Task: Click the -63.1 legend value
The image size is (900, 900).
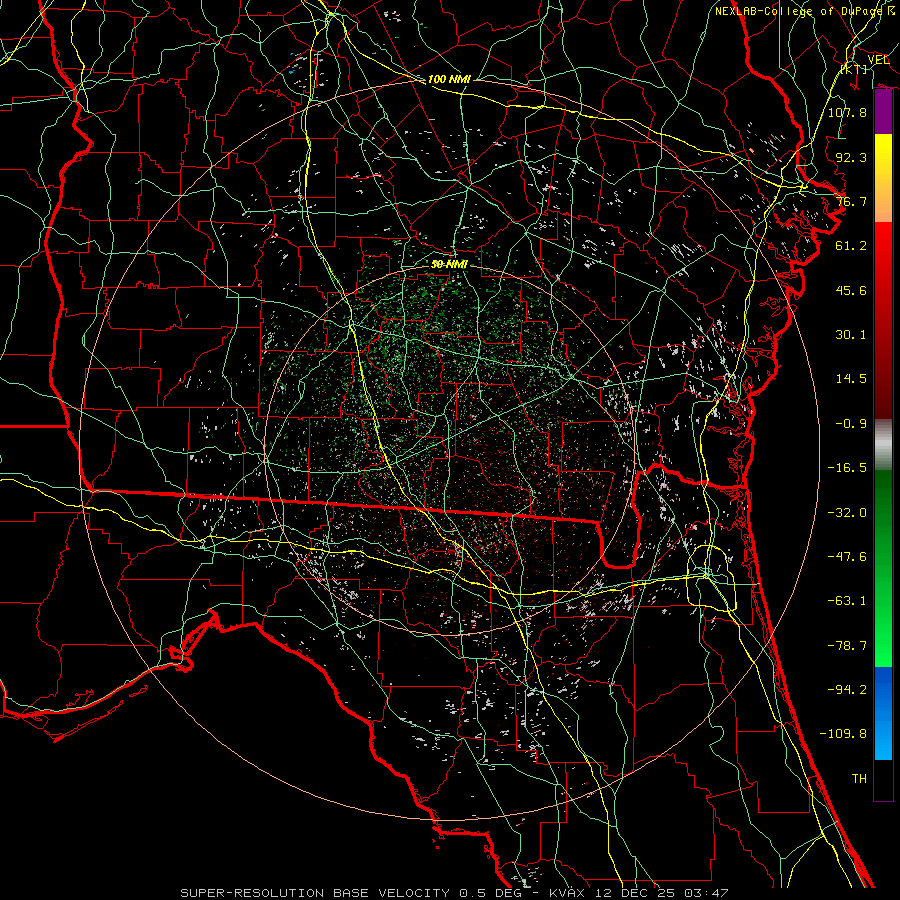Action: (x=847, y=601)
